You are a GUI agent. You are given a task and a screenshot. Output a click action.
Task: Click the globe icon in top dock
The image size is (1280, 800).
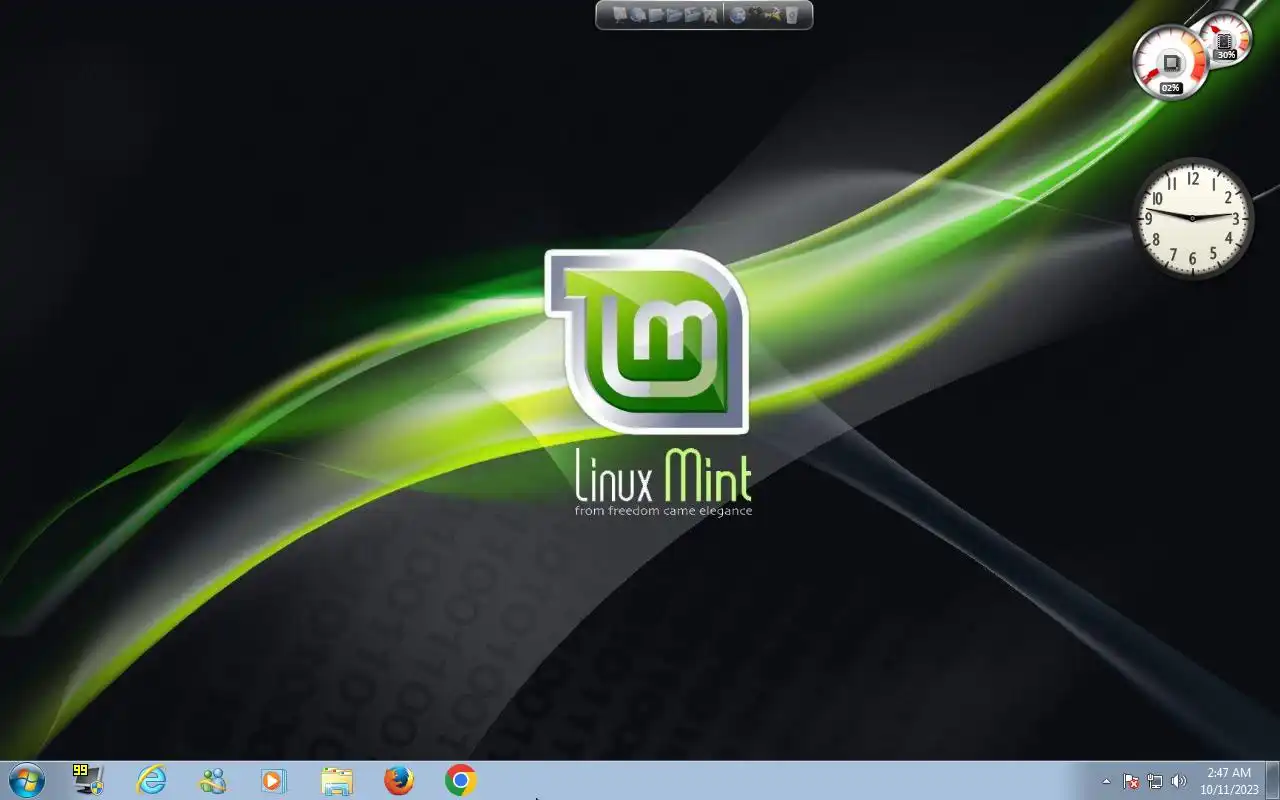pos(738,15)
